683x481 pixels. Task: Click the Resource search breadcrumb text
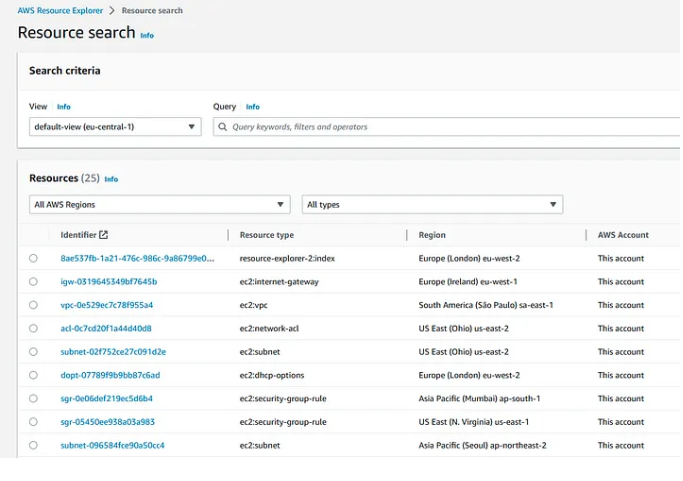pyautogui.click(x=152, y=10)
